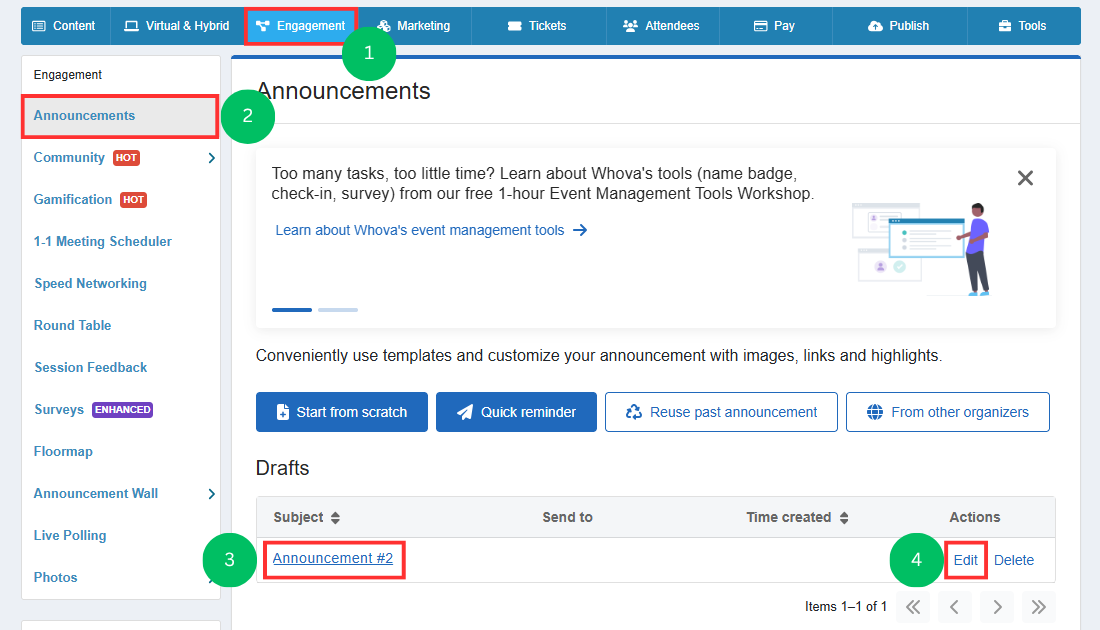
Task: Open the Marketing tab
Action: (x=414, y=26)
